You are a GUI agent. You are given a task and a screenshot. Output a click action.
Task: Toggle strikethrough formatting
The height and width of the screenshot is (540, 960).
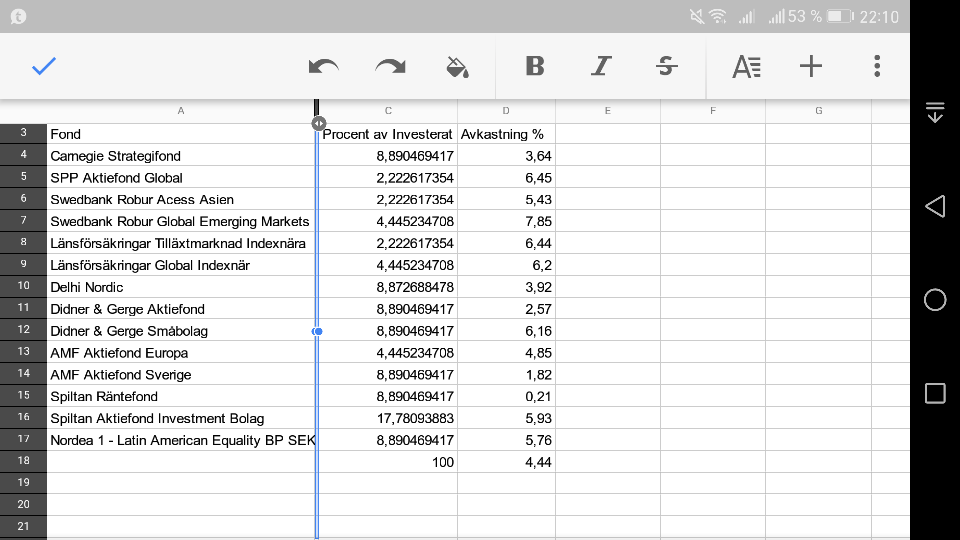point(666,66)
